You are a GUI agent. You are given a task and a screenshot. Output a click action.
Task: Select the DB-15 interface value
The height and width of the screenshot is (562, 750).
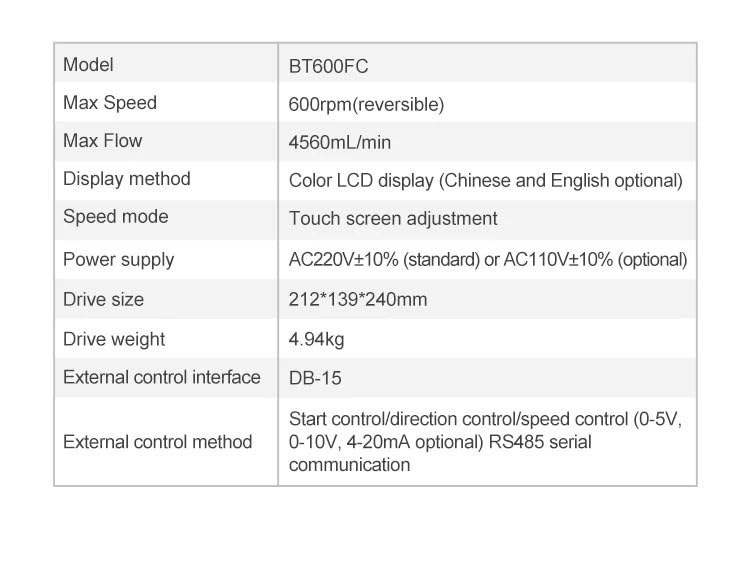click(x=315, y=378)
